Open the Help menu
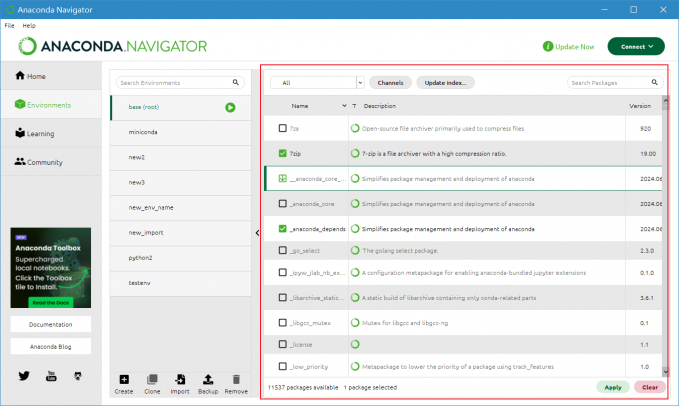Viewport: 679px width, 406px height. point(29,26)
